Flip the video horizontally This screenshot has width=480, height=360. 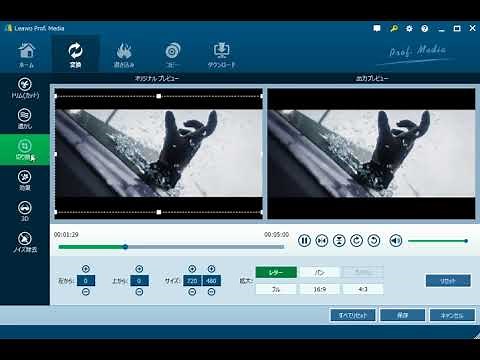click(x=322, y=240)
